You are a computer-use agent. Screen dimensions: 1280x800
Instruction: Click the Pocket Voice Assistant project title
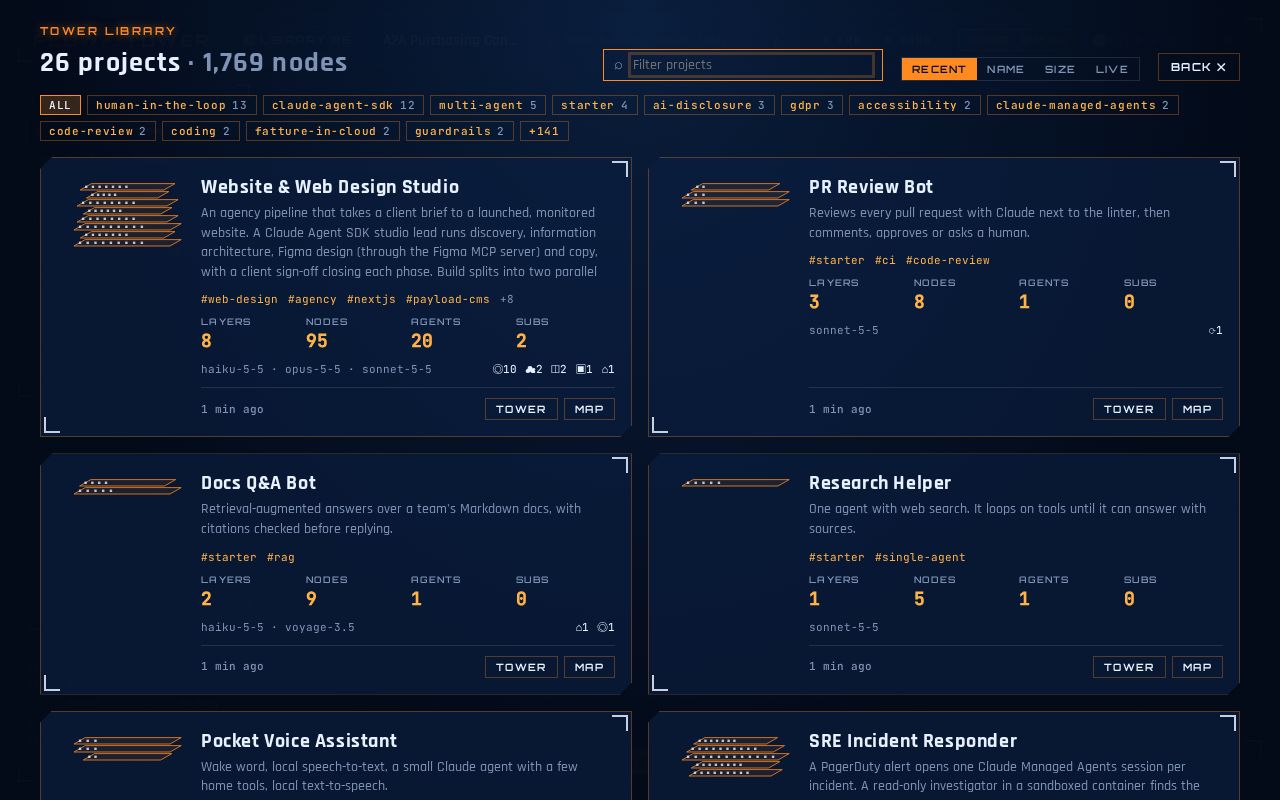point(299,741)
